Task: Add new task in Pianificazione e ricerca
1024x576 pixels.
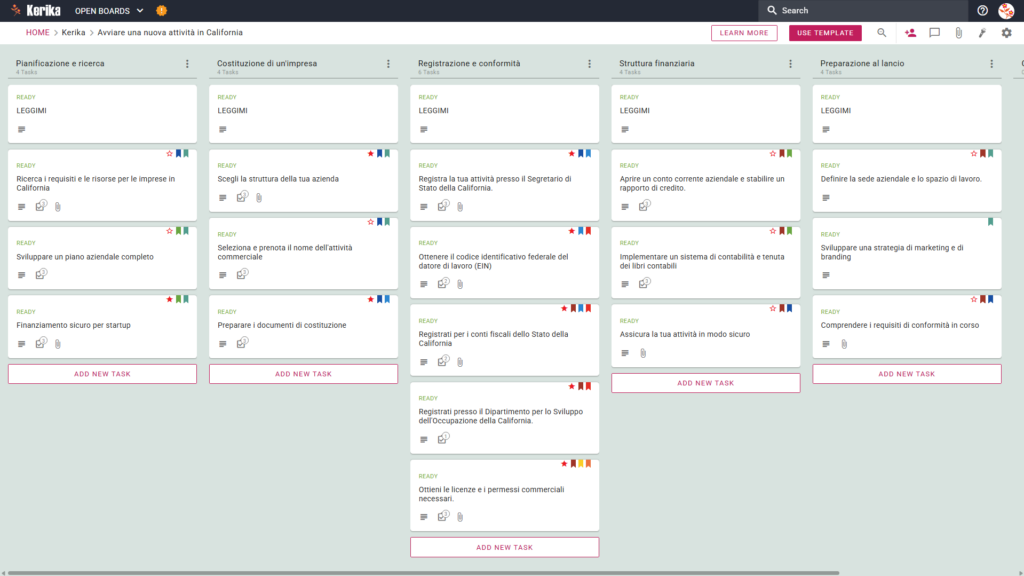Action: (x=103, y=374)
